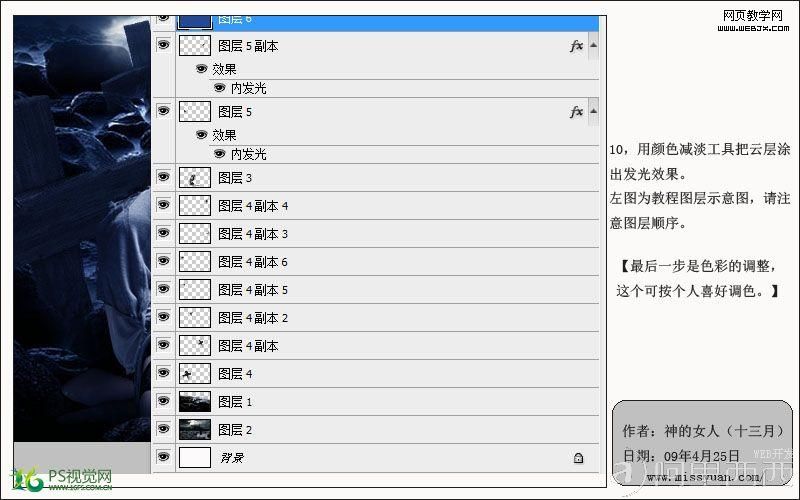Toggle visibility of 背景 layer

163,457
